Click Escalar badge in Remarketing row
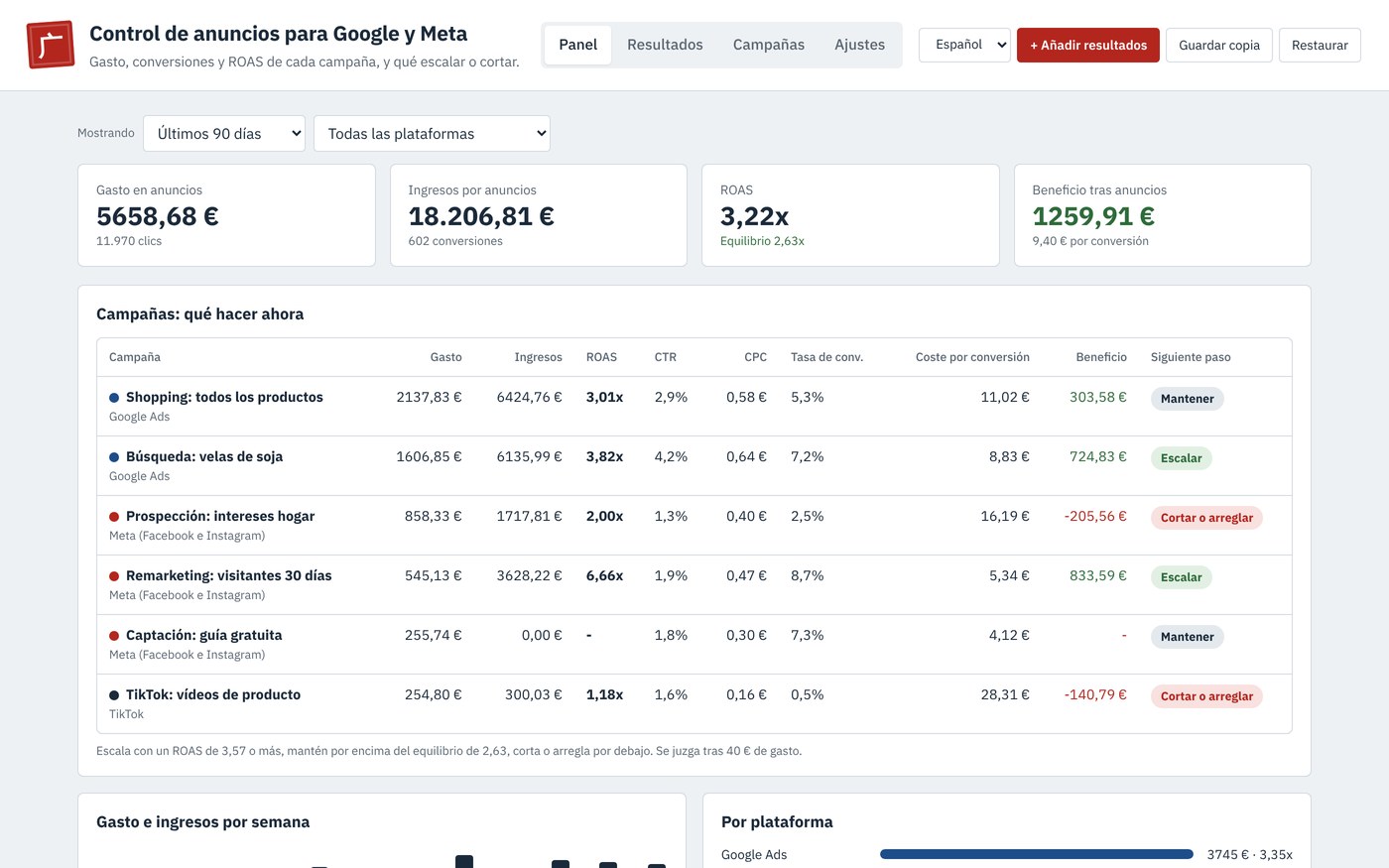Image resolution: width=1389 pixels, height=868 pixels. pos(1182,577)
